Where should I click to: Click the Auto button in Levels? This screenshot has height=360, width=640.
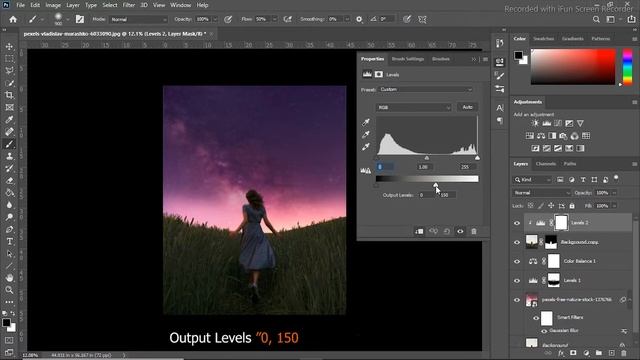(467, 107)
